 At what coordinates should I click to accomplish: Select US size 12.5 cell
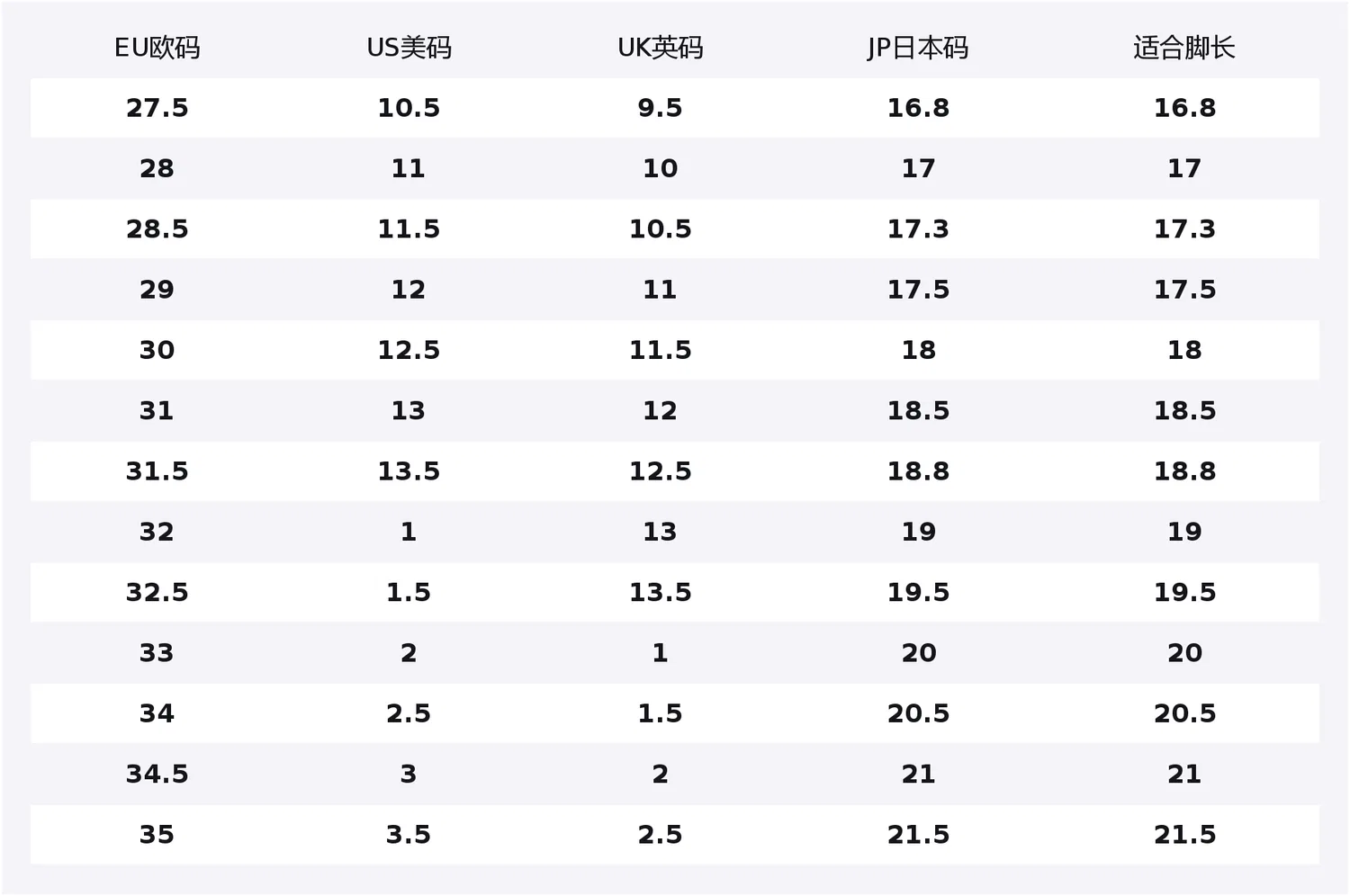(x=409, y=350)
